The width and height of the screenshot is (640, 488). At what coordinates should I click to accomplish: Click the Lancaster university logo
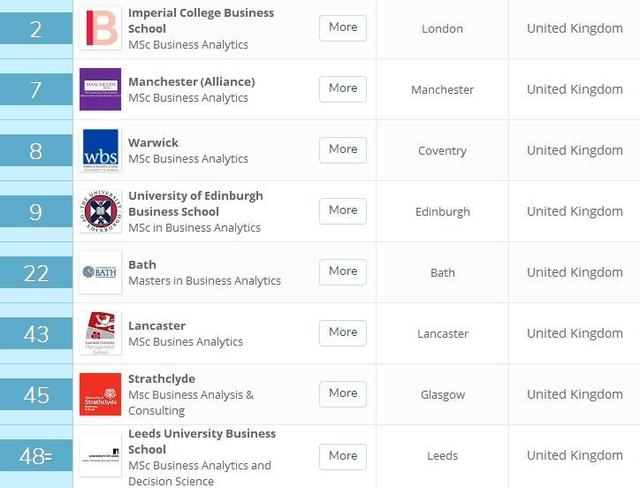100,333
